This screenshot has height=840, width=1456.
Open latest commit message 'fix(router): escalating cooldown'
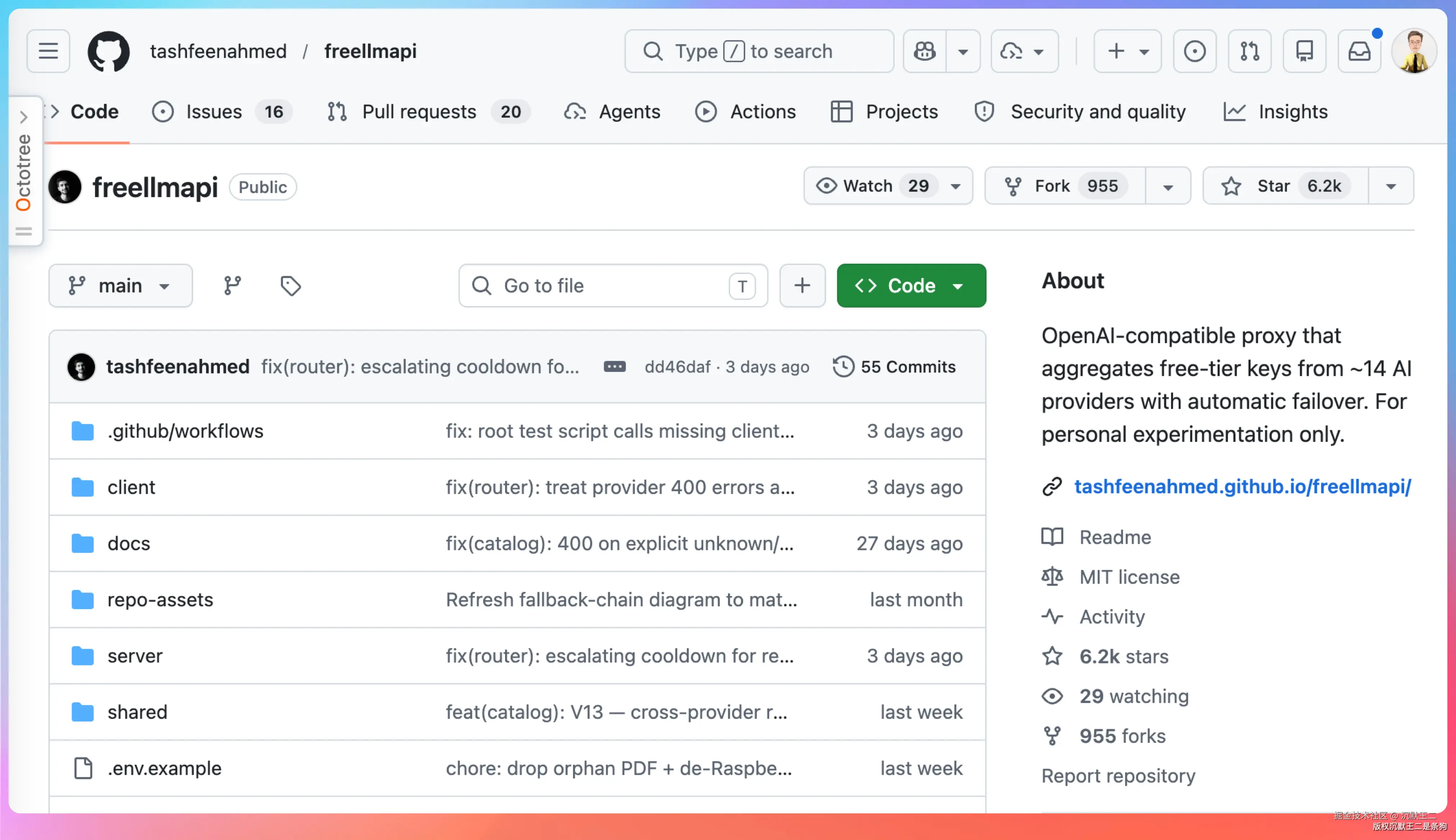click(419, 367)
